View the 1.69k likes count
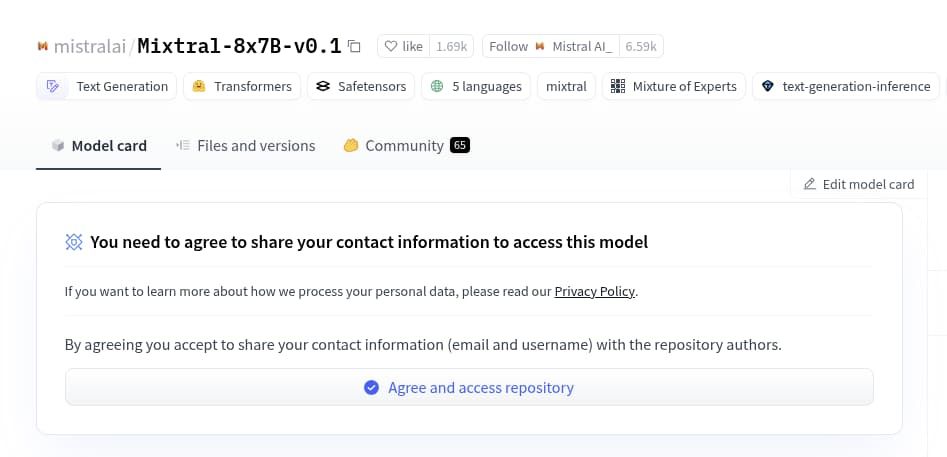The image size is (947, 457). [x=452, y=46]
